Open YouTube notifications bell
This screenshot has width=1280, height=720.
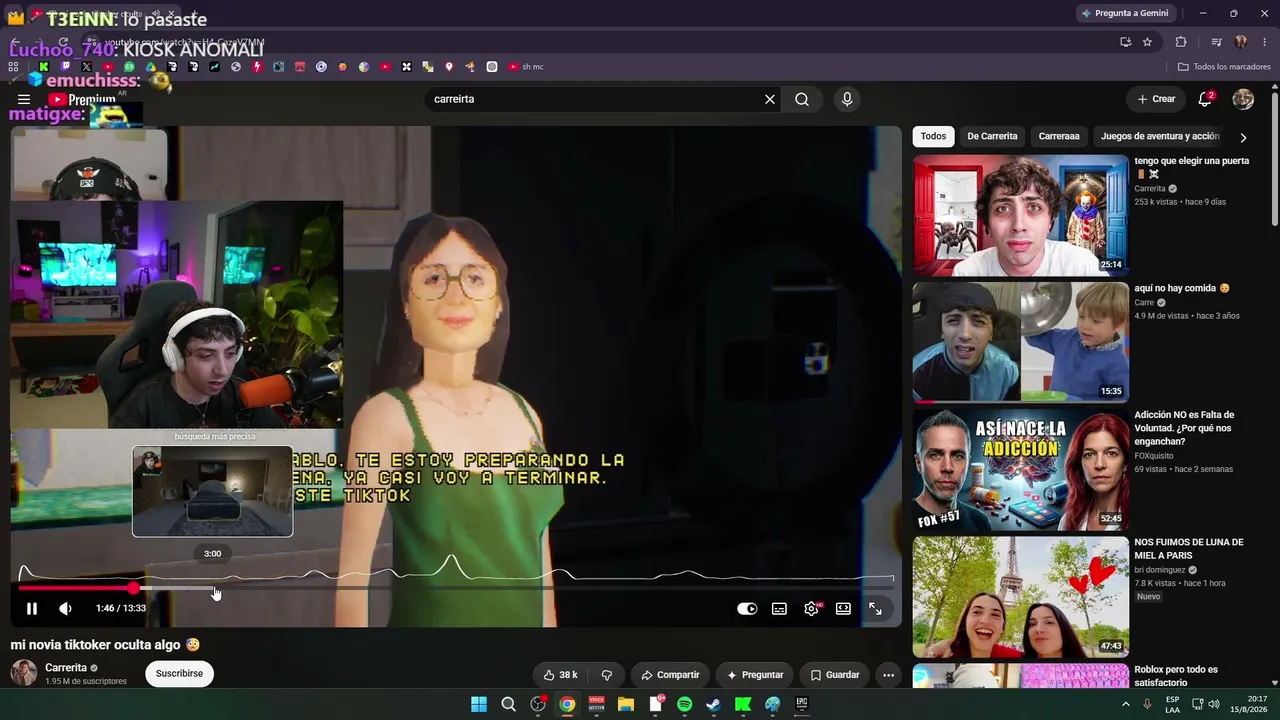pyautogui.click(x=1205, y=99)
